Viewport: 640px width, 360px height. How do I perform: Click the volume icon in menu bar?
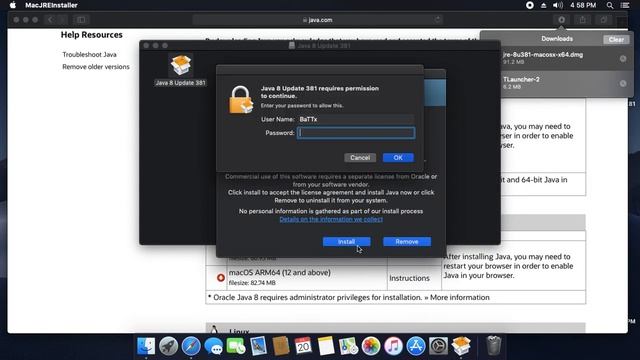click(x=558, y=5)
